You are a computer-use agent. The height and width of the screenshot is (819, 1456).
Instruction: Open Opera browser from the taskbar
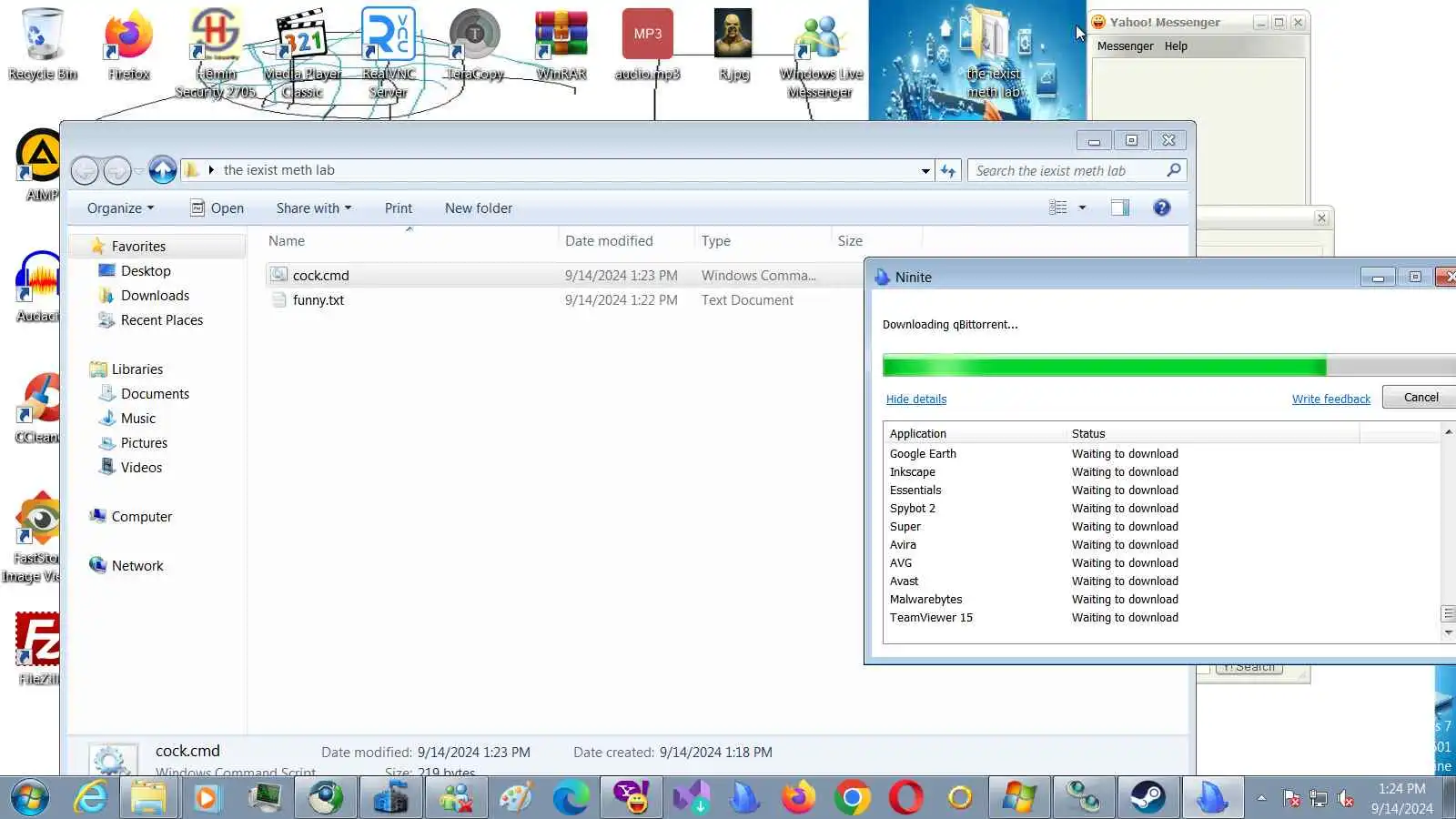[x=905, y=798]
